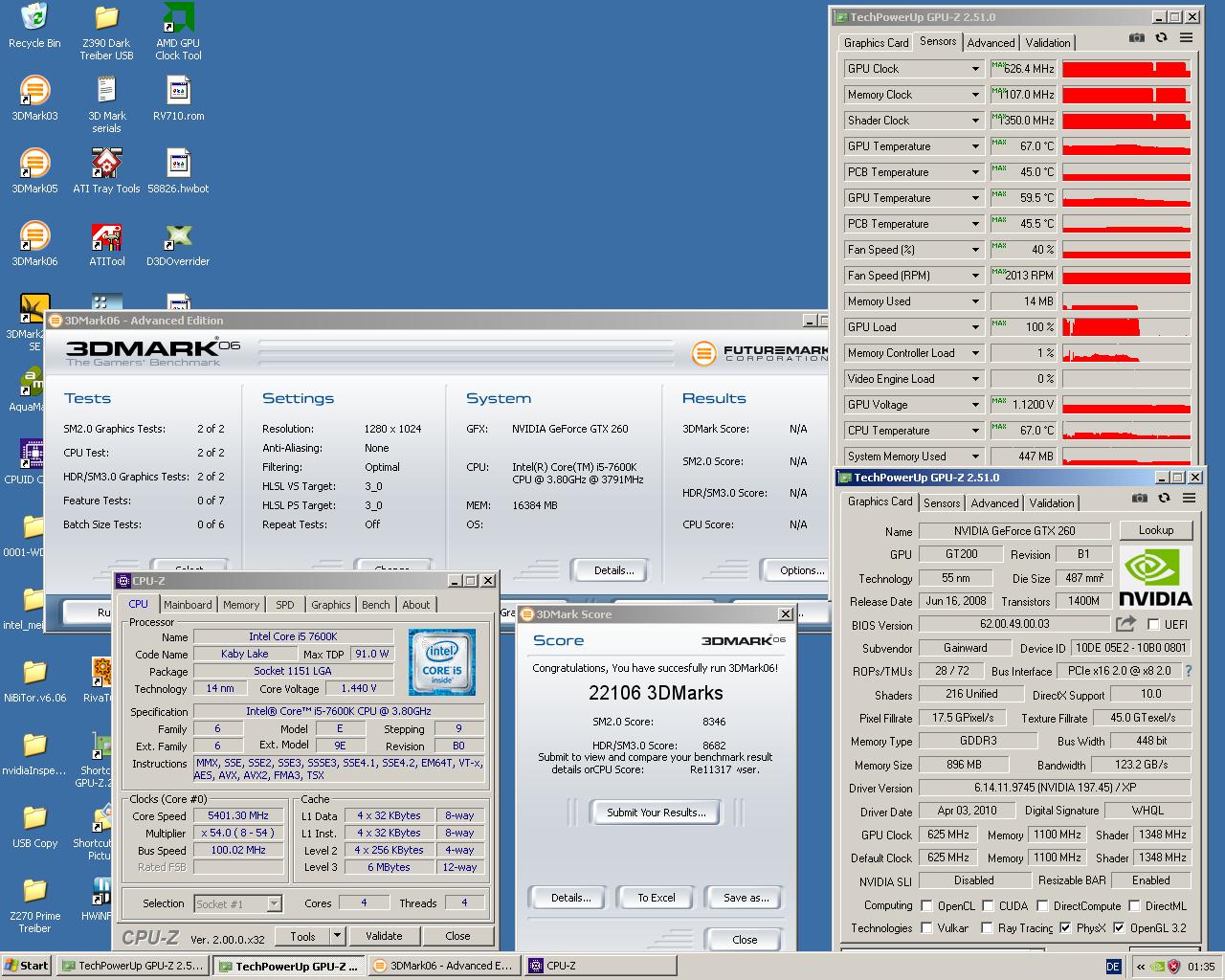Select the 3DMark06 taskbar button
Screen dimensions: 1225x980
click(x=443, y=966)
